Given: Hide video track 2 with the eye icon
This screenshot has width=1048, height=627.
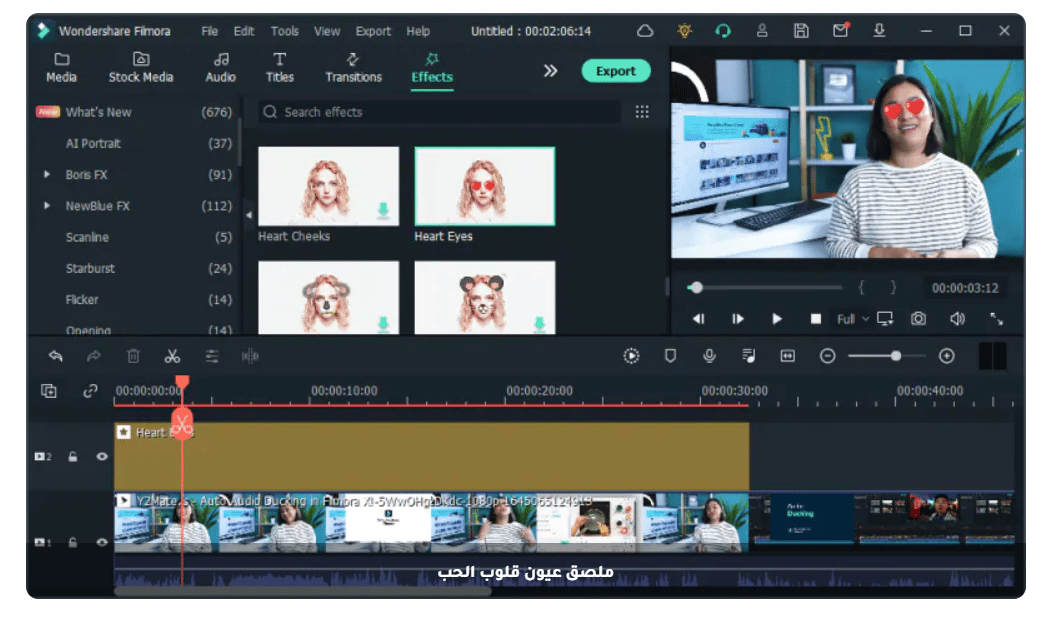Looking at the screenshot, I should click(x=102, y=457).
